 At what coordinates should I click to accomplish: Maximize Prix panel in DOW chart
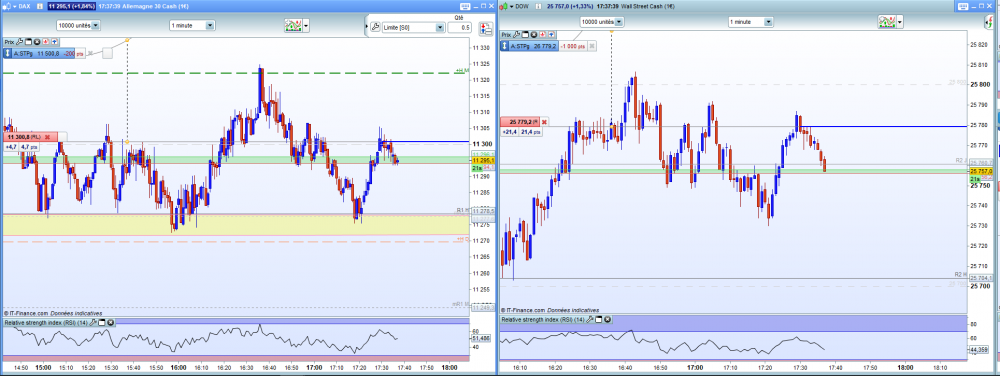pos(525,34)
